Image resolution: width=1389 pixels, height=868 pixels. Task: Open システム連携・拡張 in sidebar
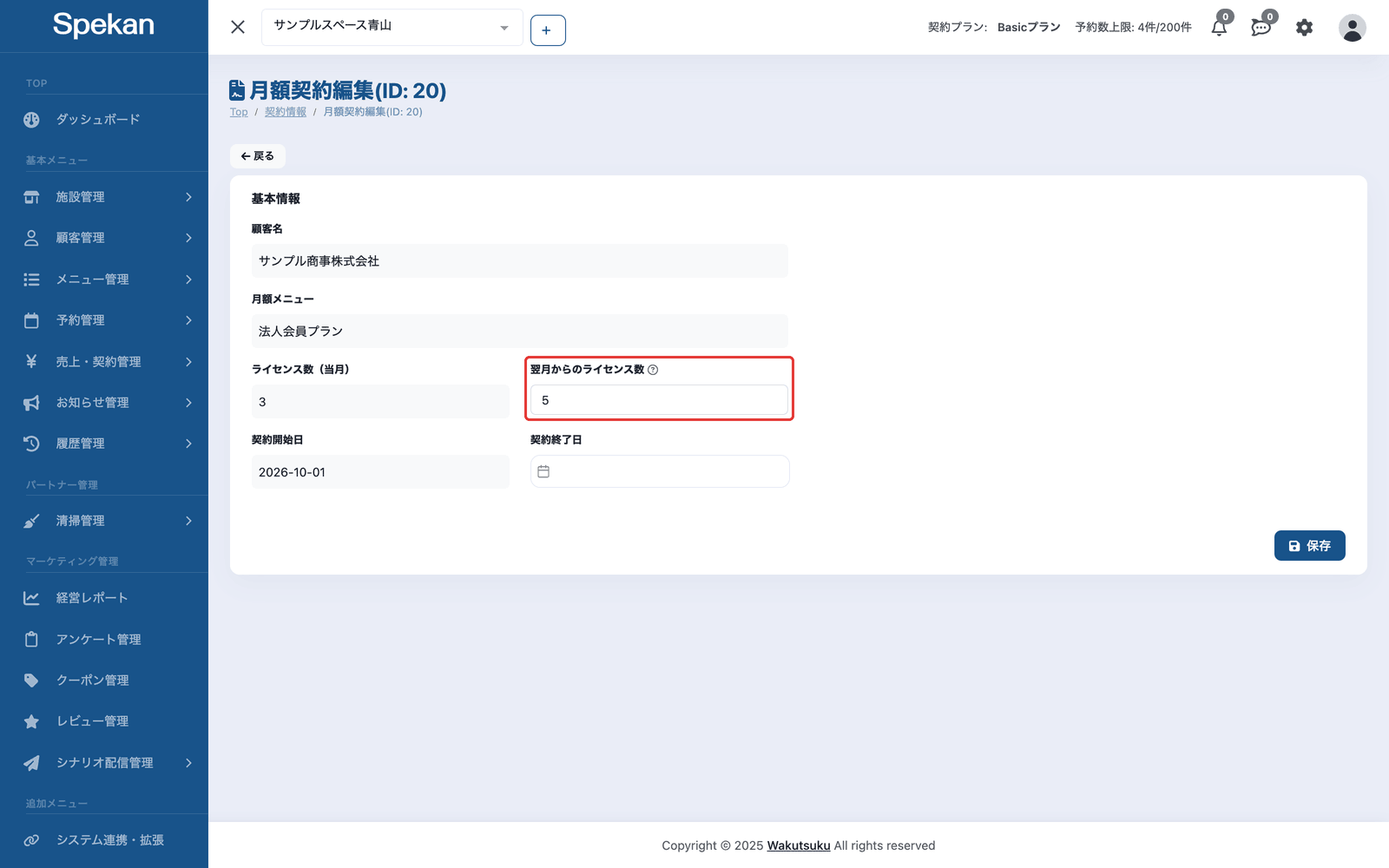click(x=104, y=840)
